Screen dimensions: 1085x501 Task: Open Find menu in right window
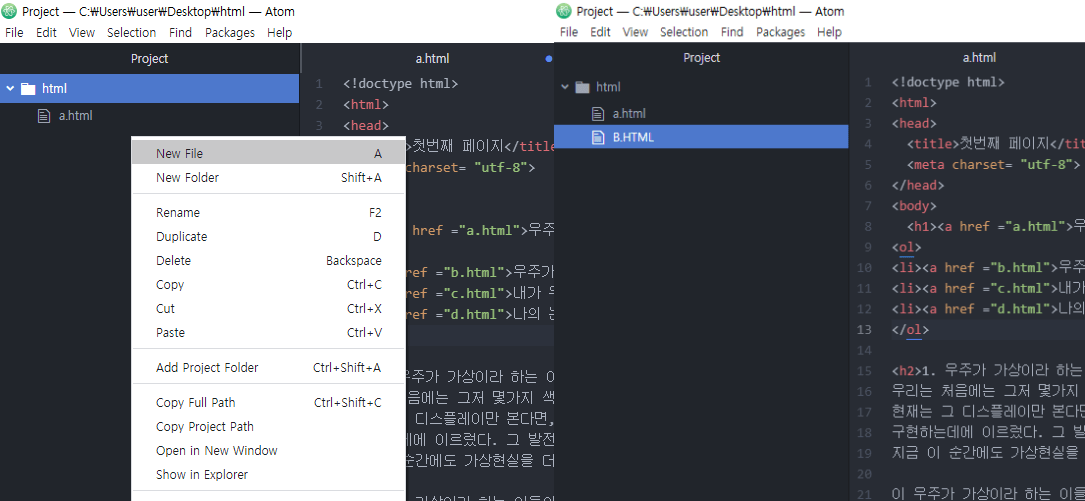coord(732,32)
